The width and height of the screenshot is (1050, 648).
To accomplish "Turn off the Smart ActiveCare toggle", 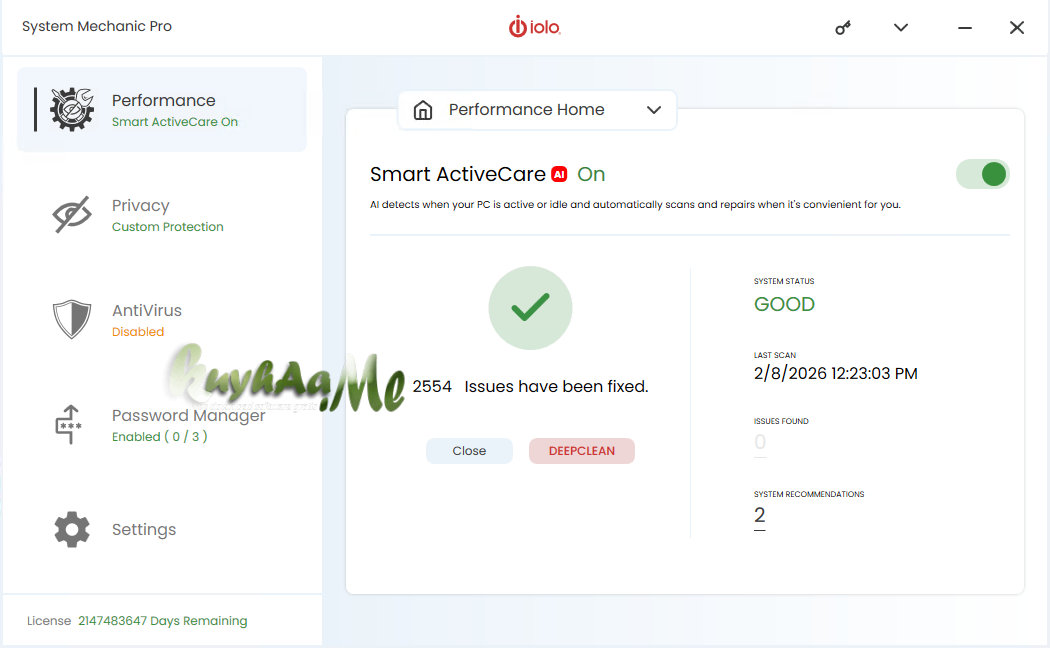I will pyautogui.click(x=982, y=174).
